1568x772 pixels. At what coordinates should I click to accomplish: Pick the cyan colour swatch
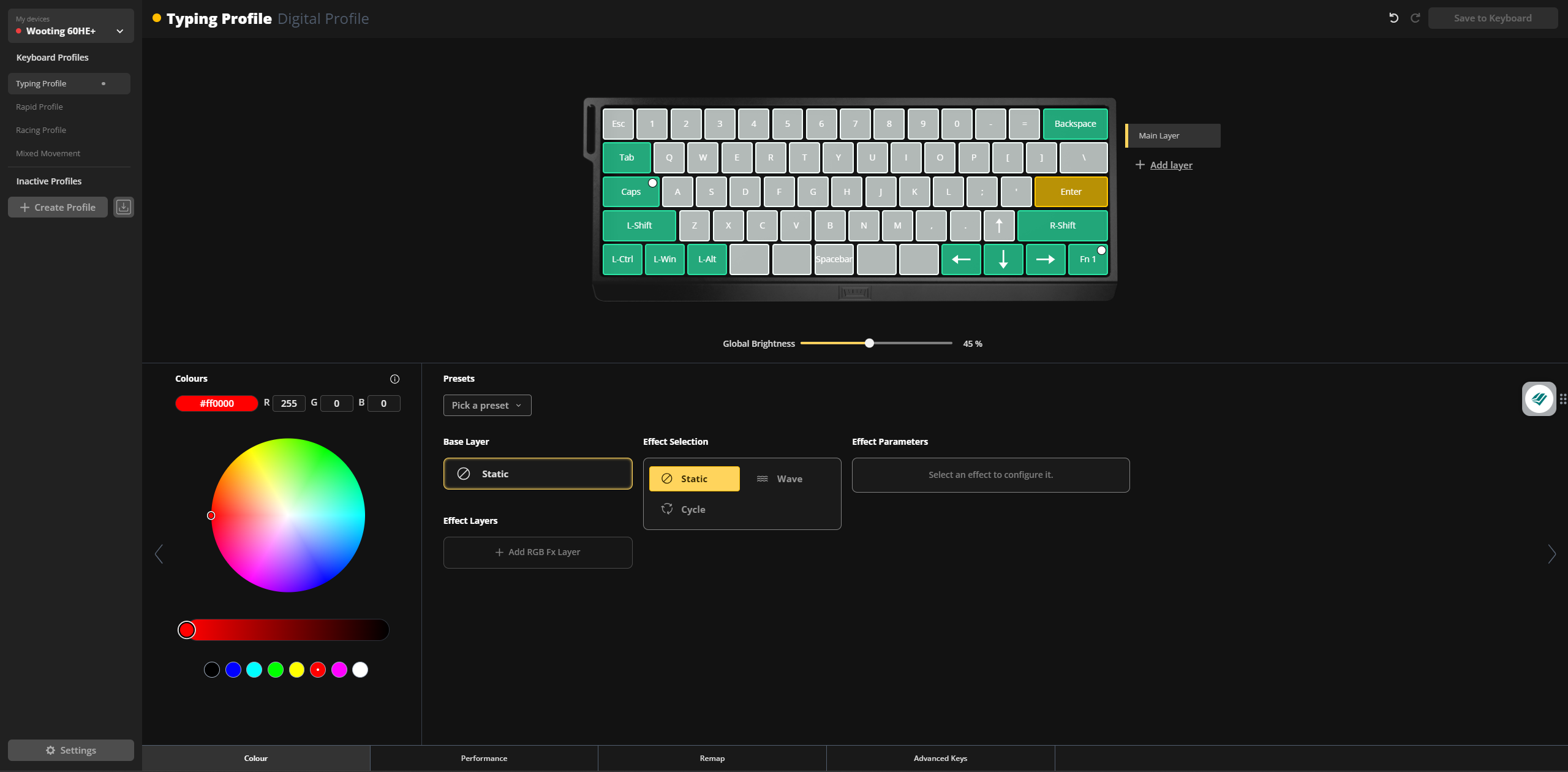[254, 670]
